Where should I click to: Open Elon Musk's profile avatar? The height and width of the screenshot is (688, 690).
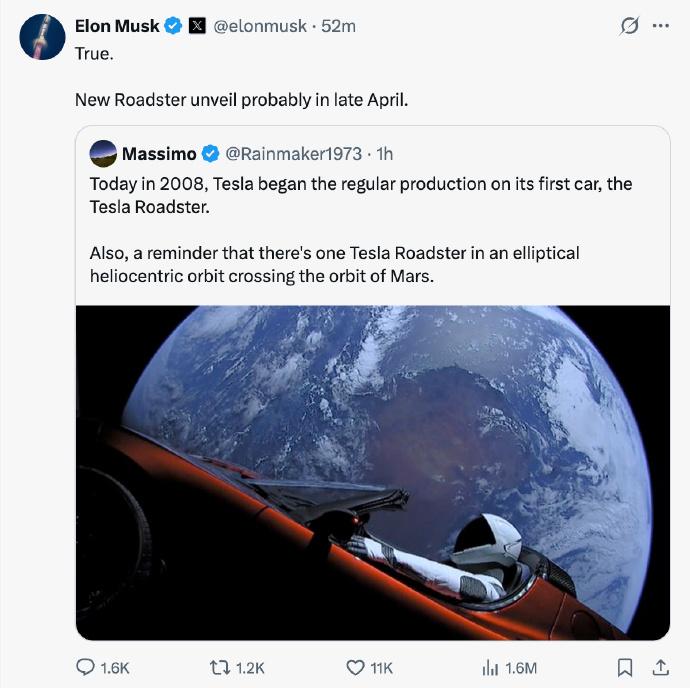(42, 37)
